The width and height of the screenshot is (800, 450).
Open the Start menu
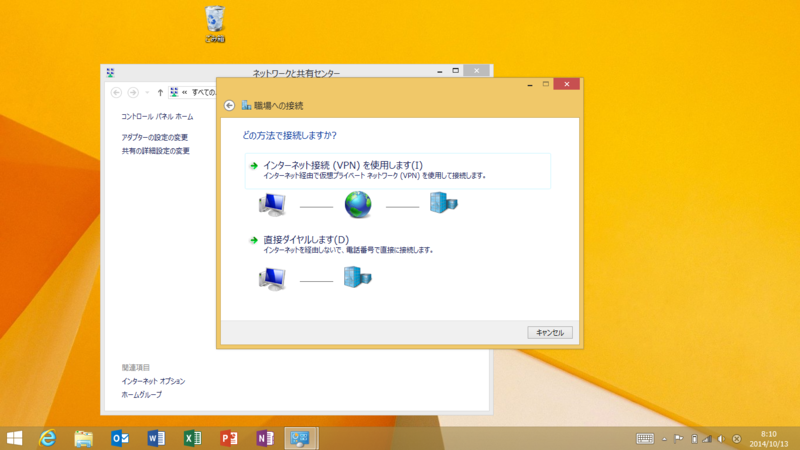pyautogui.click(x=14, y=438)
